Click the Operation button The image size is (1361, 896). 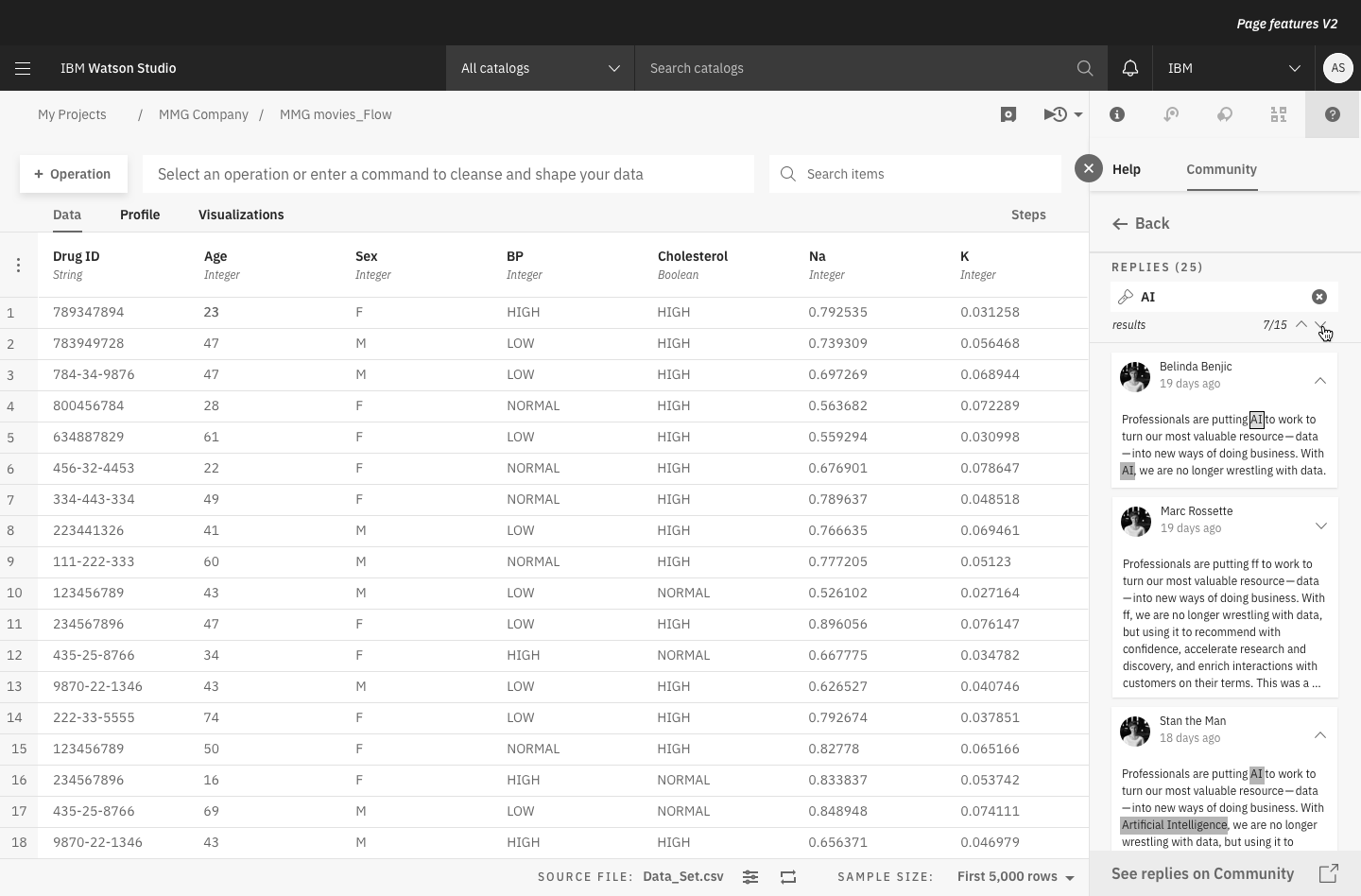(73, 174)
